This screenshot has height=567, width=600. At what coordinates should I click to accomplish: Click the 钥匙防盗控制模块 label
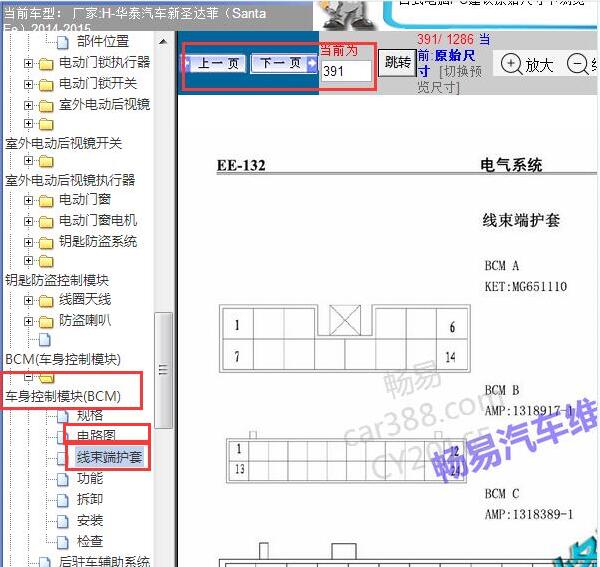tap(57, 280)
